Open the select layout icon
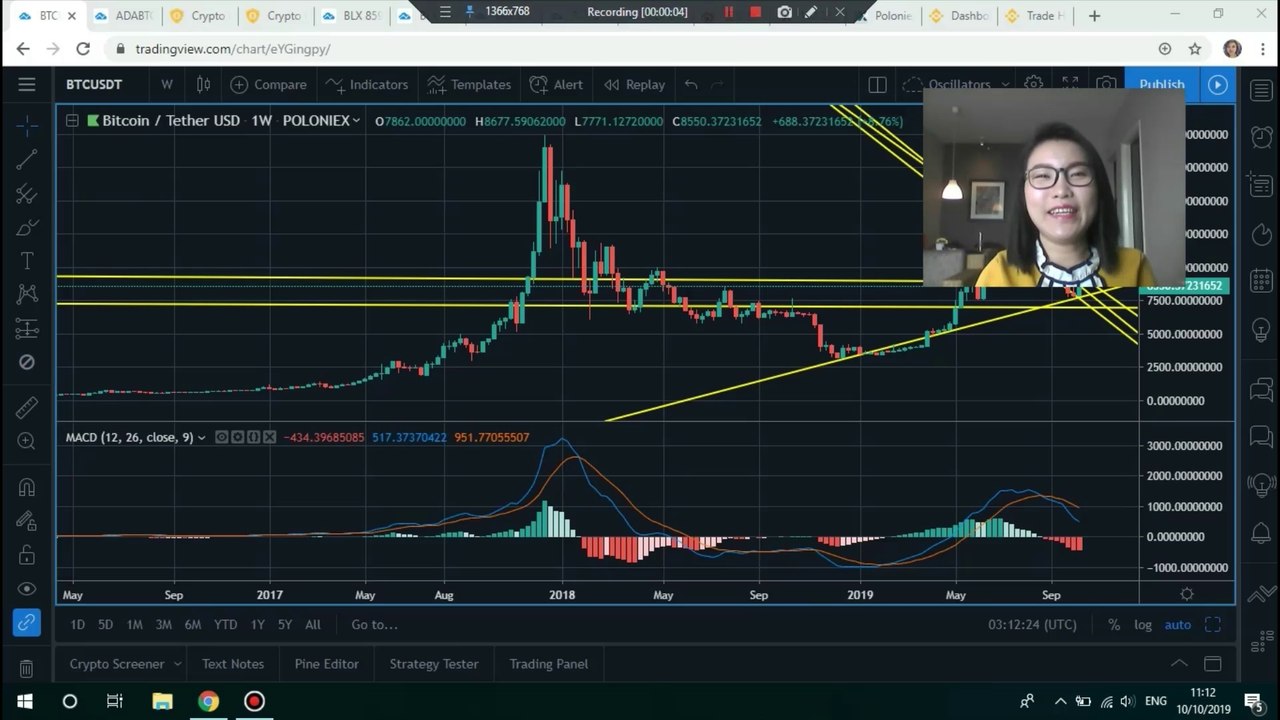This screenshot has height=720, width=1280. pos(877,85)
